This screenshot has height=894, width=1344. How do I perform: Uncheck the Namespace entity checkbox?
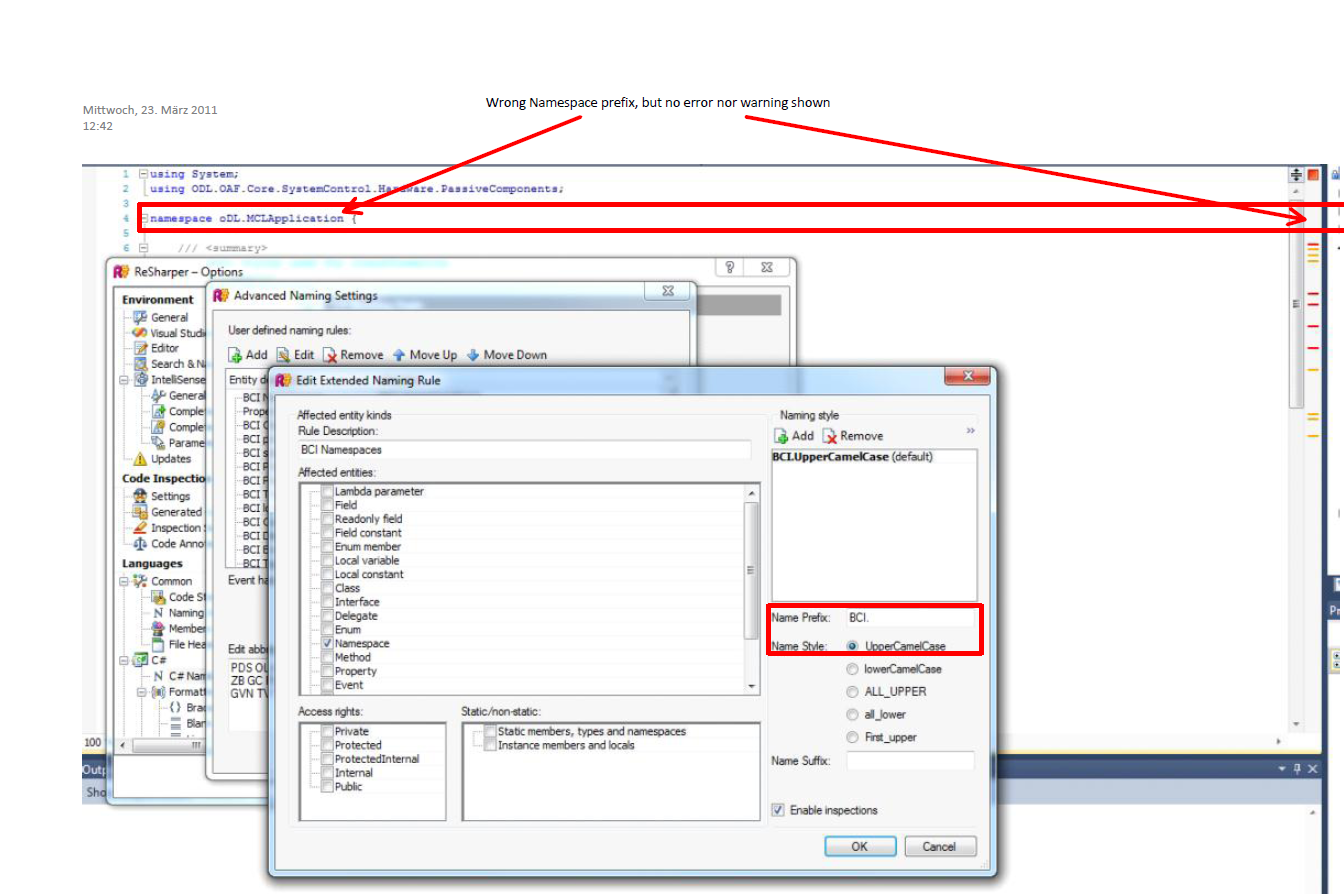(x=327, y=644)
